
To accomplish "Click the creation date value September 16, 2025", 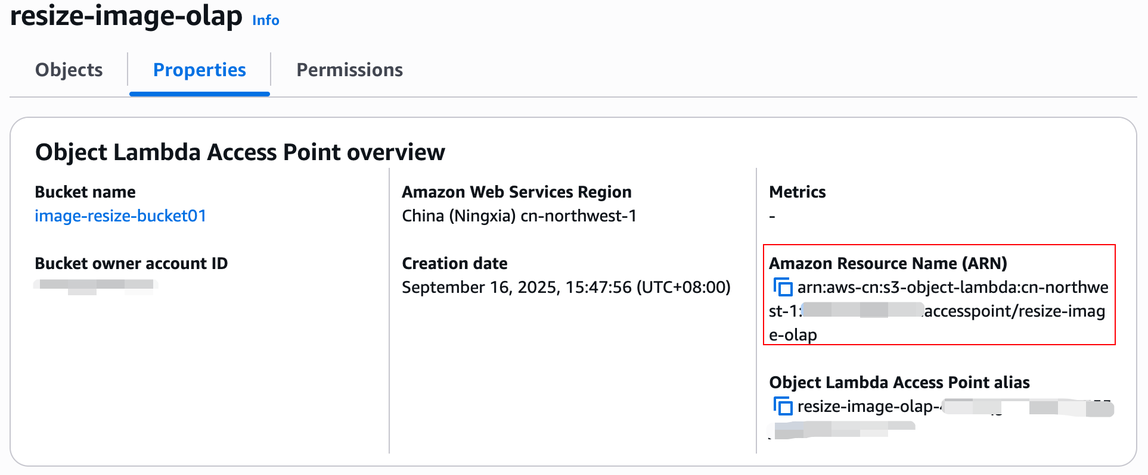I will [566, 288].
